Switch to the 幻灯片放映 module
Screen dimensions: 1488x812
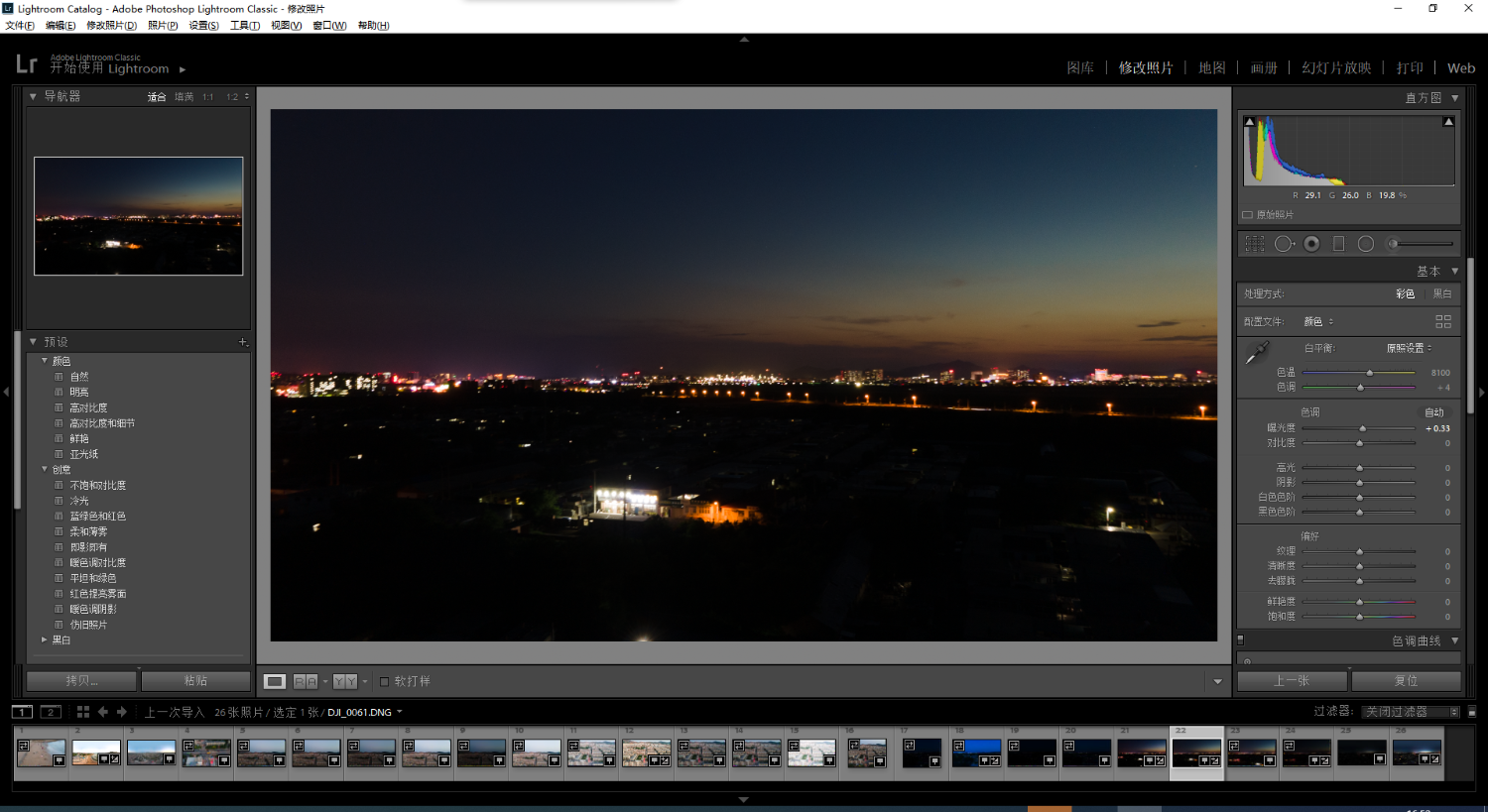click(x=1336, y=67)
